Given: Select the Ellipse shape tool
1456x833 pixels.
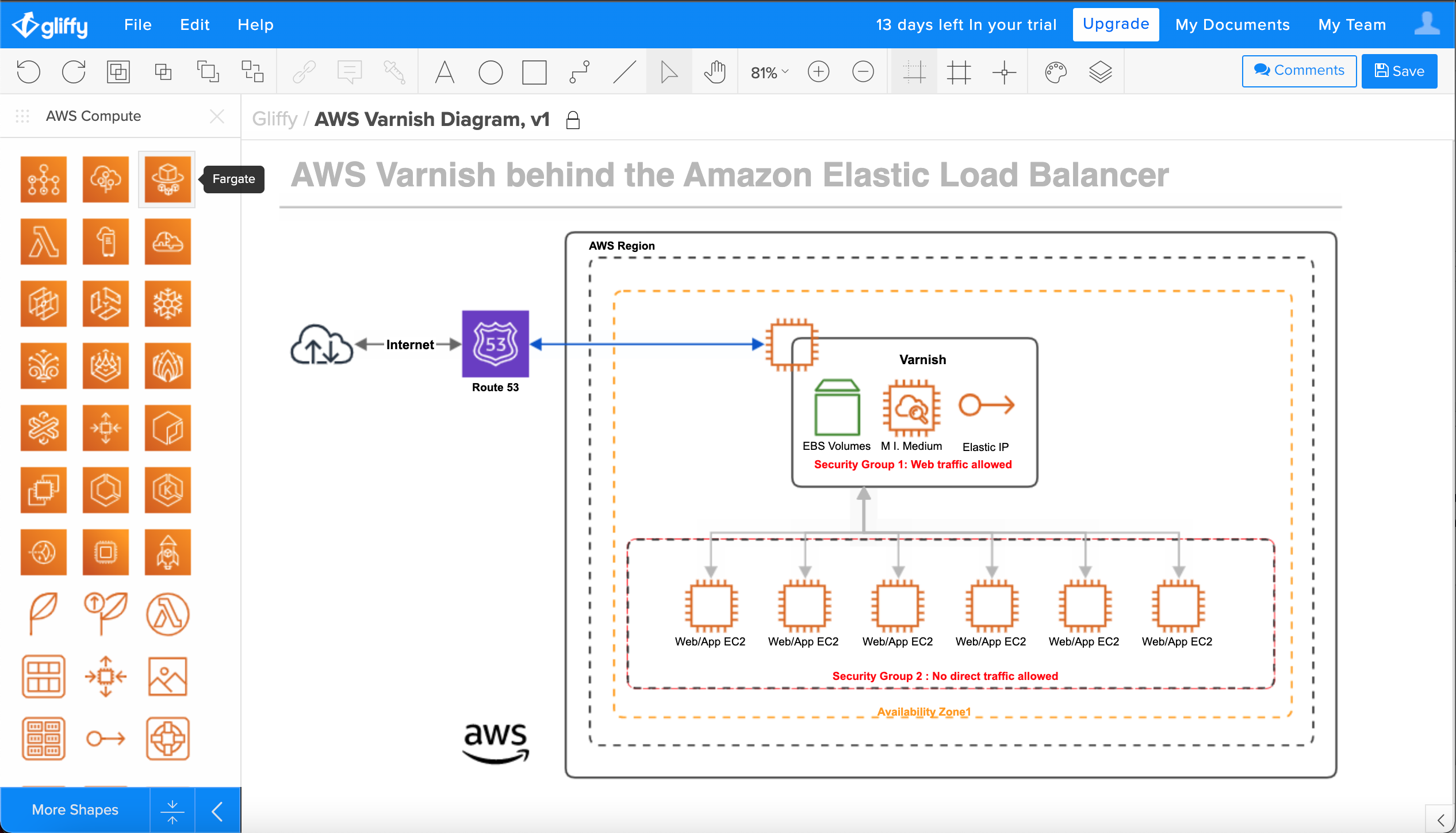Looking at the screenshot, I should click(x=490, y=72).
